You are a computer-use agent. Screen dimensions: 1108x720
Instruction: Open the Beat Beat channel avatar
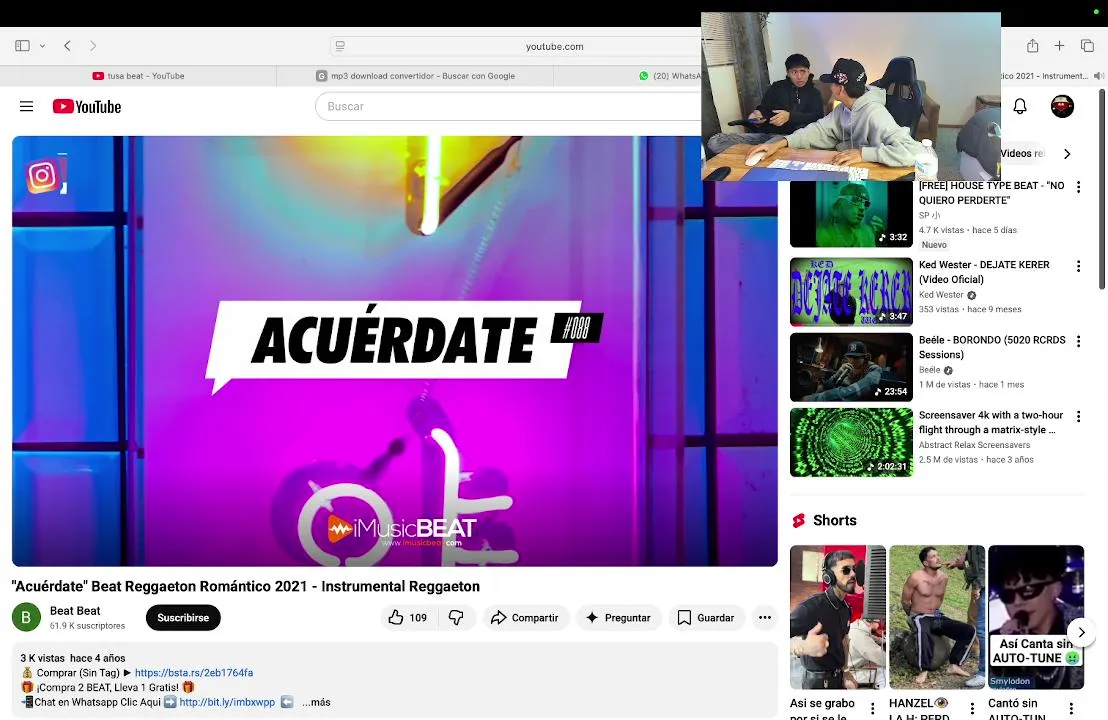tap(26, 617)
